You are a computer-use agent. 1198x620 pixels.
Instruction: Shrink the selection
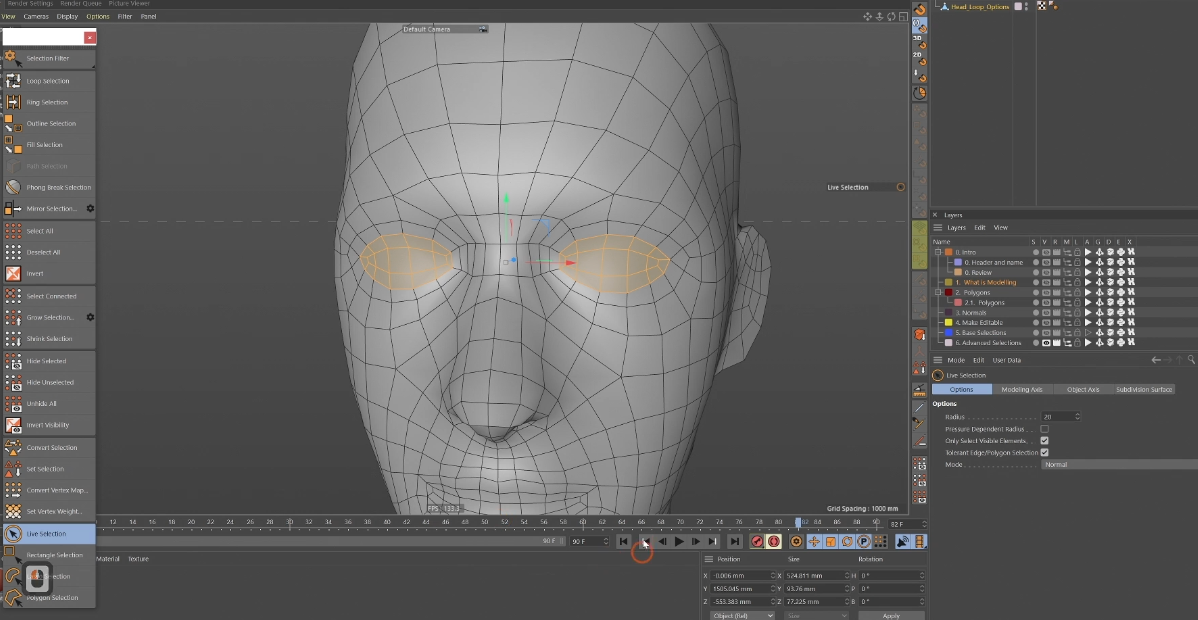(49, 339)
